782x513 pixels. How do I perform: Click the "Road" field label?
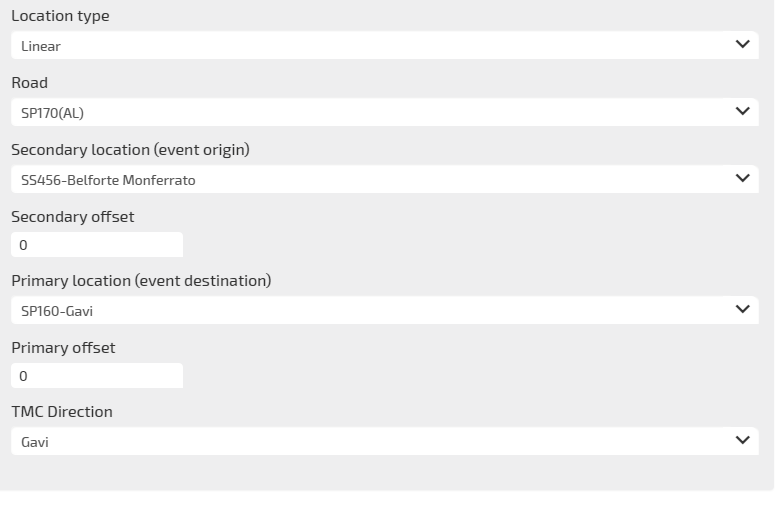pos(29,83)
